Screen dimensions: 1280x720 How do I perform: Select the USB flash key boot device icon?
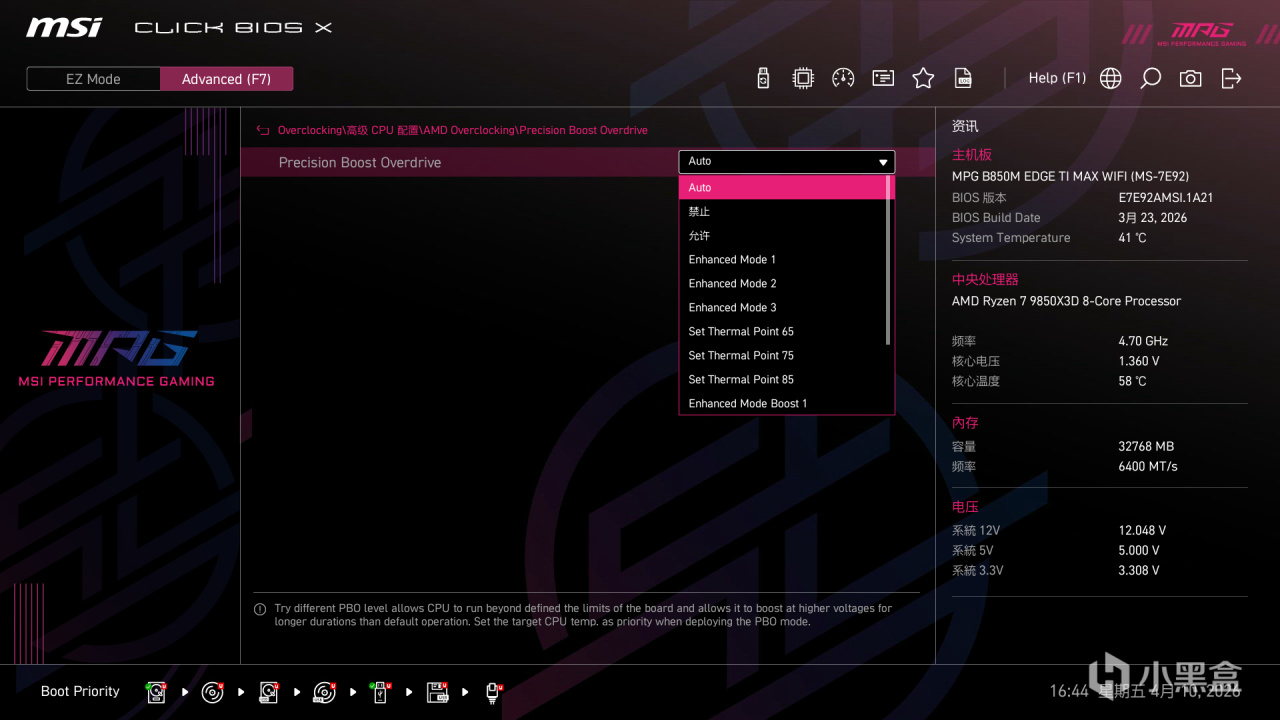point(380,691)
